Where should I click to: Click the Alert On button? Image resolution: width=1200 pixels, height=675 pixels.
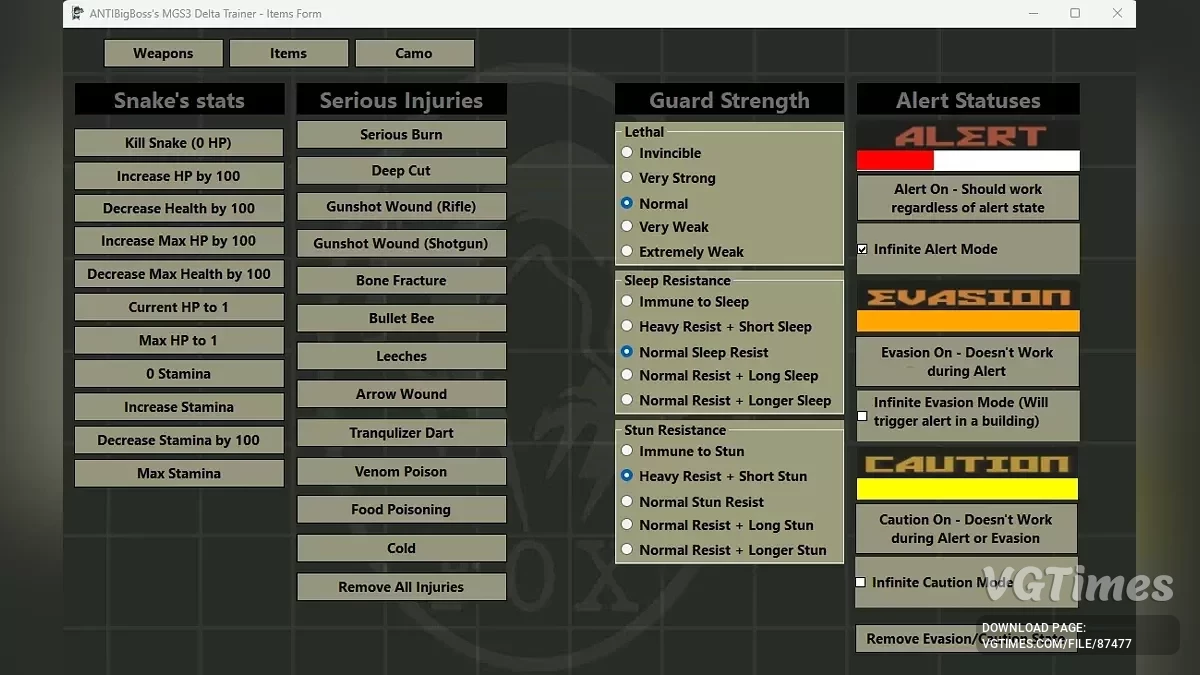pyautogui.click(x=967, y=198)
